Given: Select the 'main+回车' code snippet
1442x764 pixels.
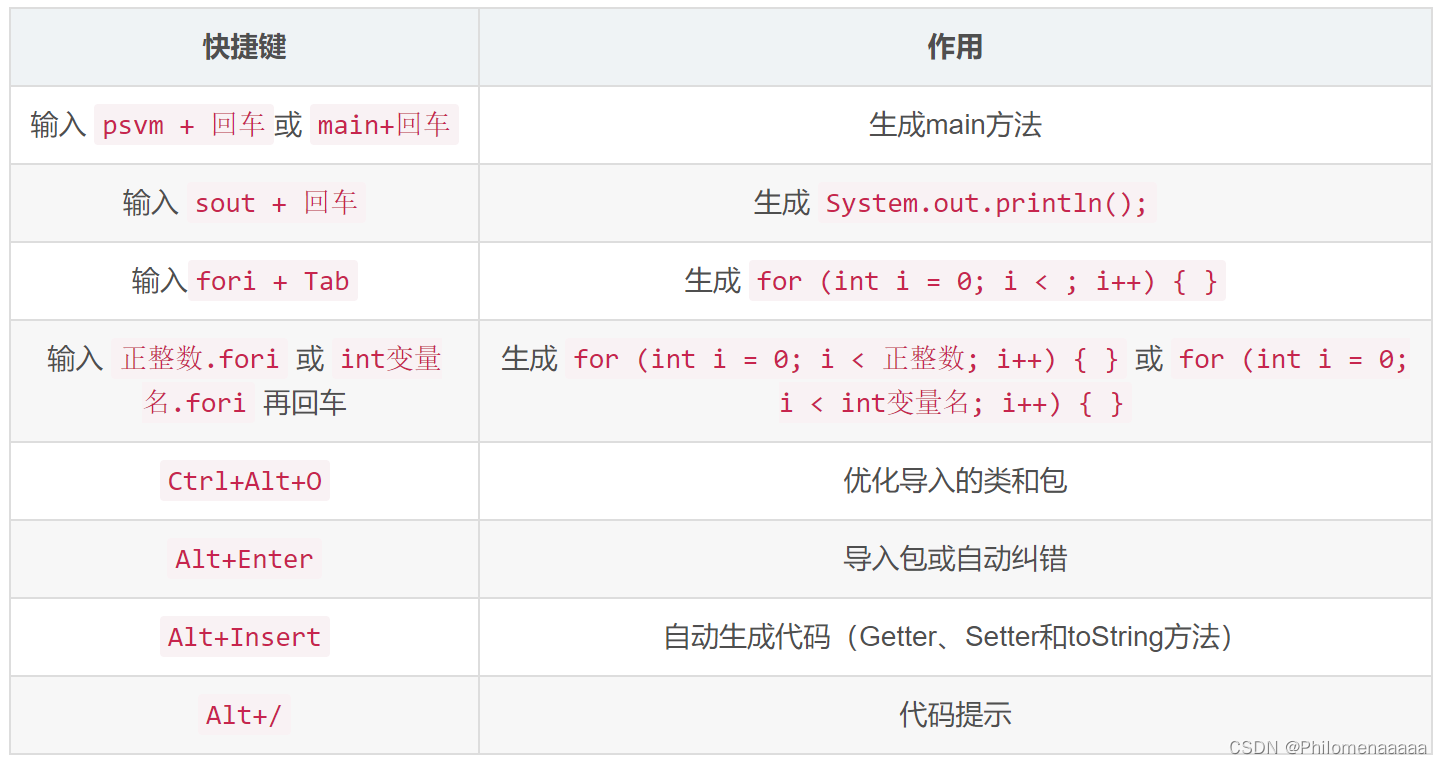Looking at the screenshot, I should click(384, 125).
